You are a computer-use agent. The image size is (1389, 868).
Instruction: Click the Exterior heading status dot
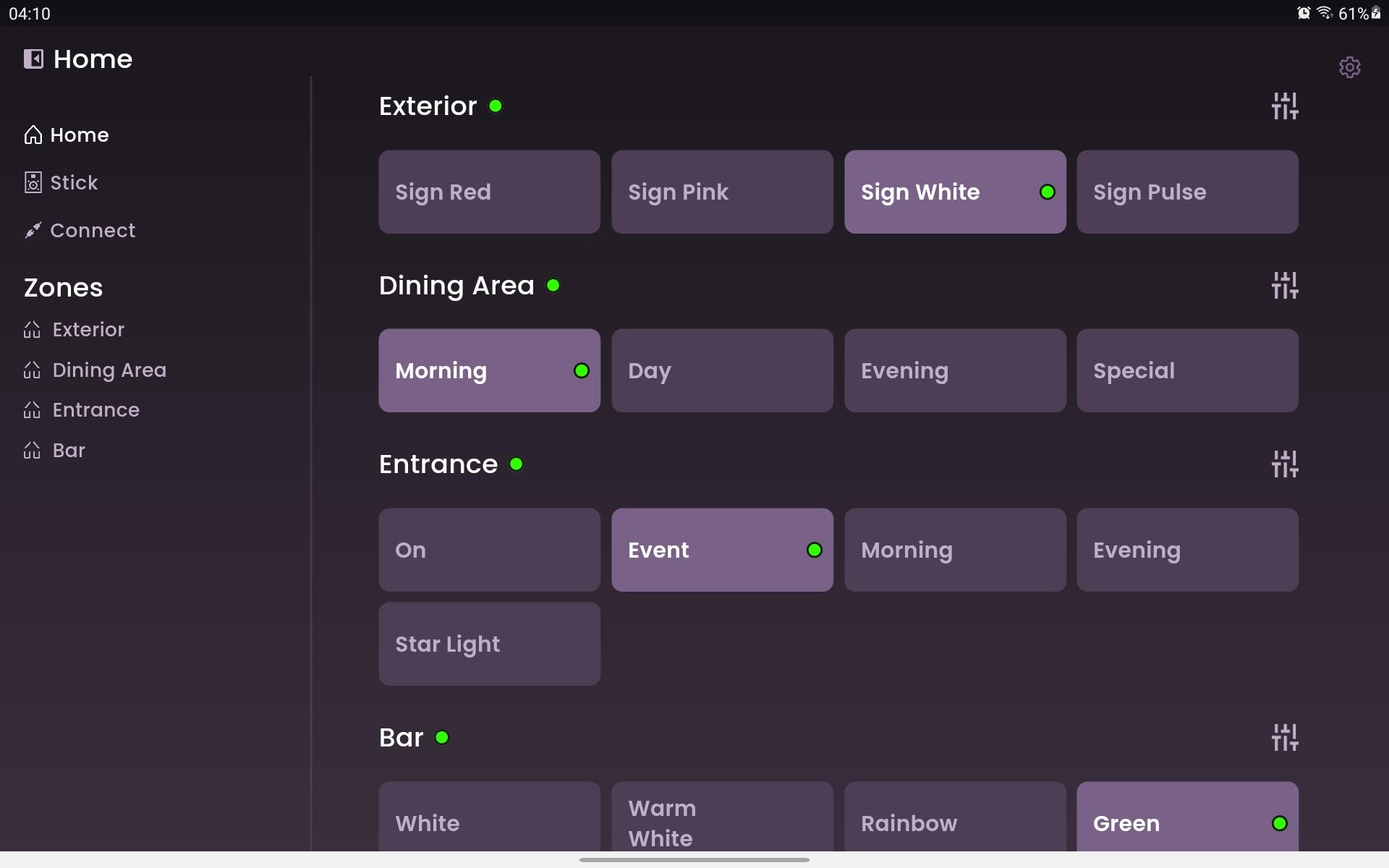[x=496, y=106]
